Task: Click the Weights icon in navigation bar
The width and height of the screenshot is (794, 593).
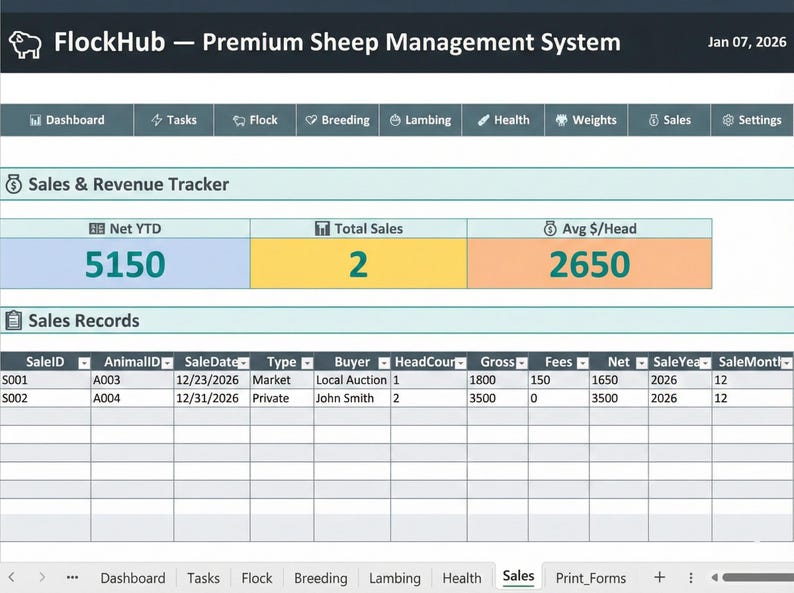Action: coord(562,120)
